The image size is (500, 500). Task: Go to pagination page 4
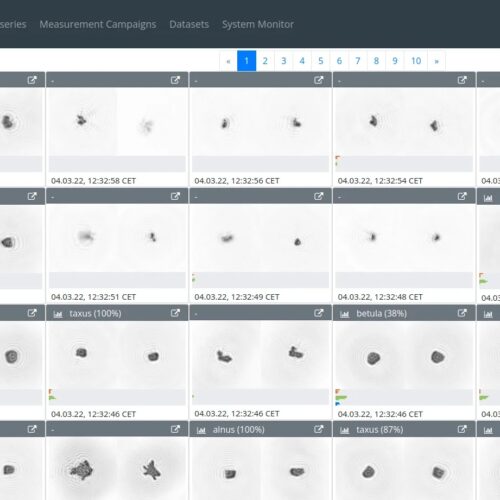[x=302, y=61]
